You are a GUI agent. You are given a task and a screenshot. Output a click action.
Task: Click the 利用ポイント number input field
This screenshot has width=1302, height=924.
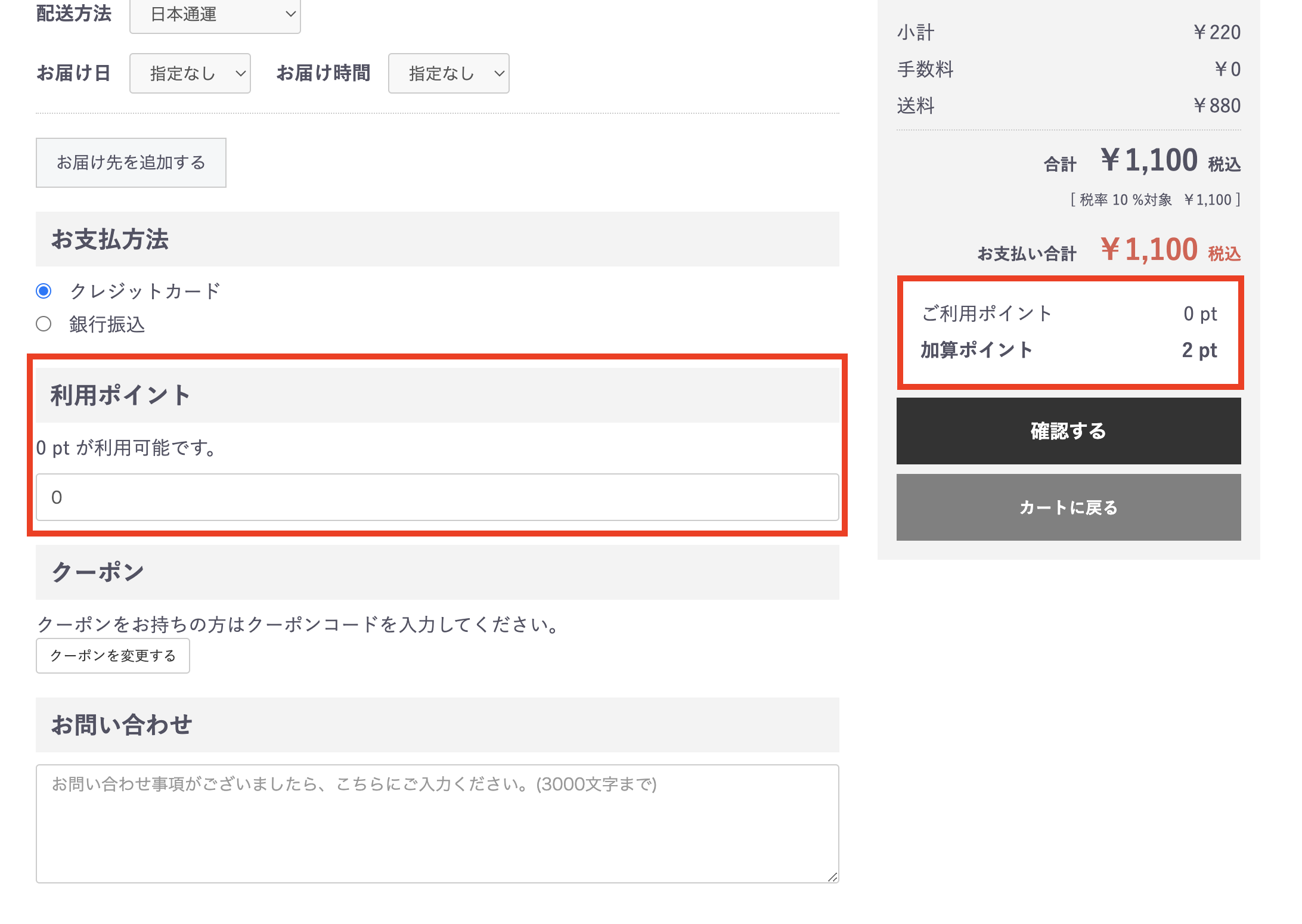pos(437,497)
